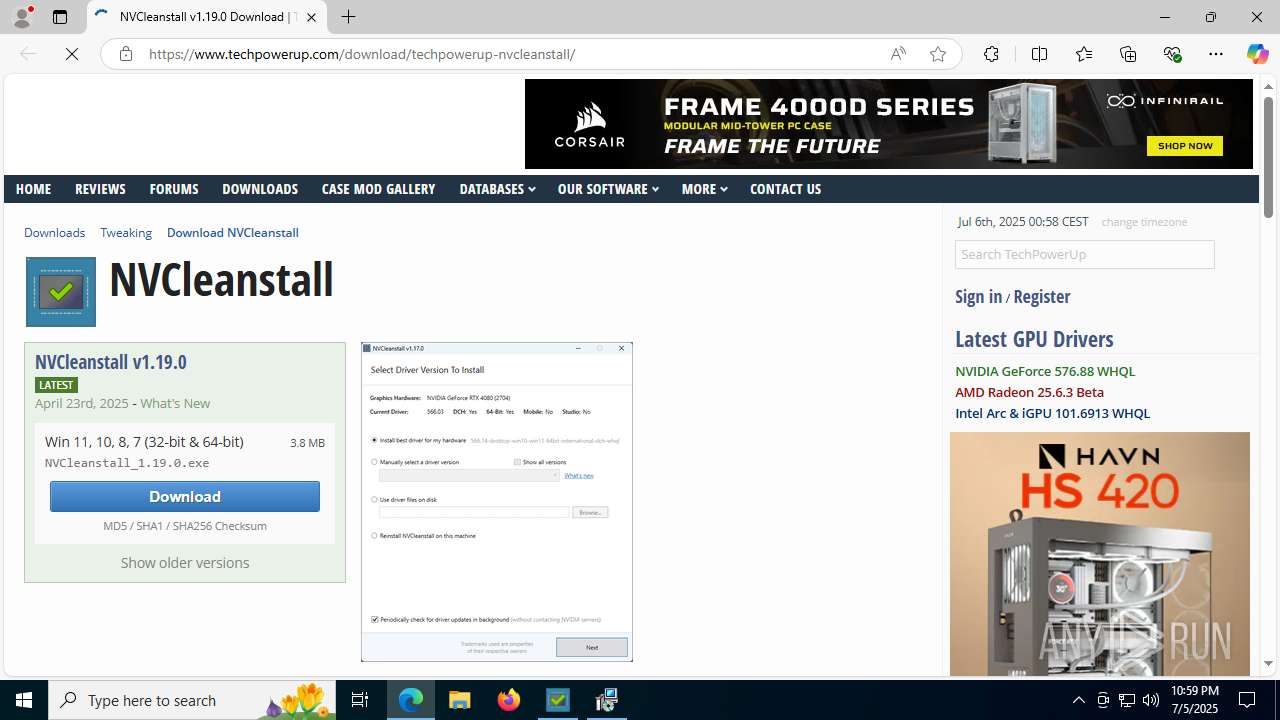Open the Favorites list icon
Viewport: 1280px width, 720px height.
pyautogui.click(x=1083, y=54)
